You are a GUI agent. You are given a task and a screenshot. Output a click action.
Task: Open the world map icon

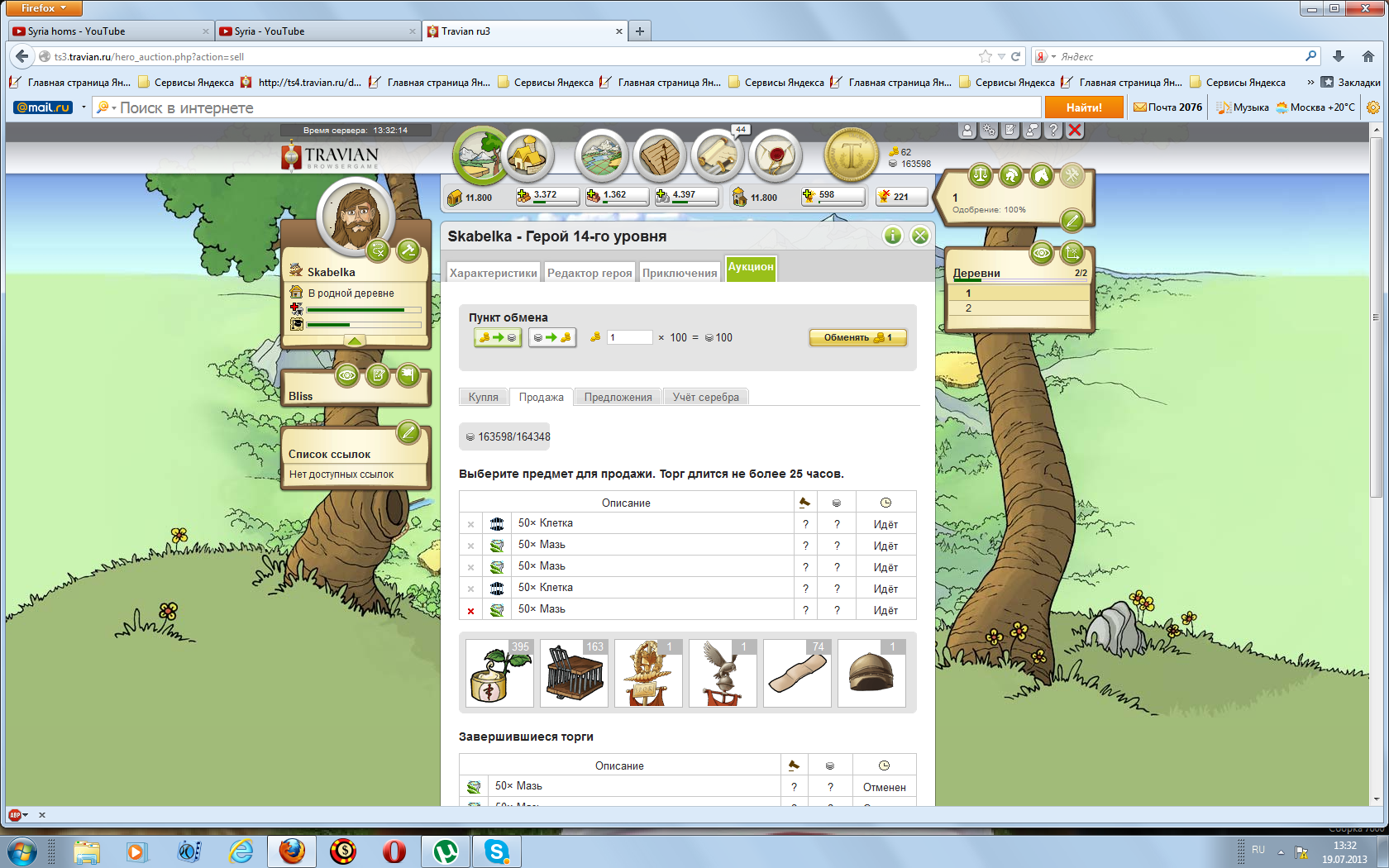(602, 155)
